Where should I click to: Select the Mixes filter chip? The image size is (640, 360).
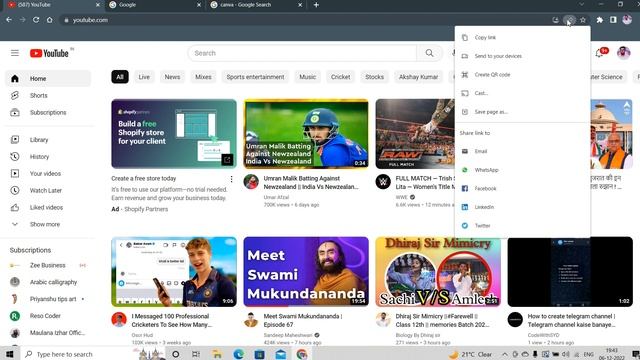tap(203, 77)
